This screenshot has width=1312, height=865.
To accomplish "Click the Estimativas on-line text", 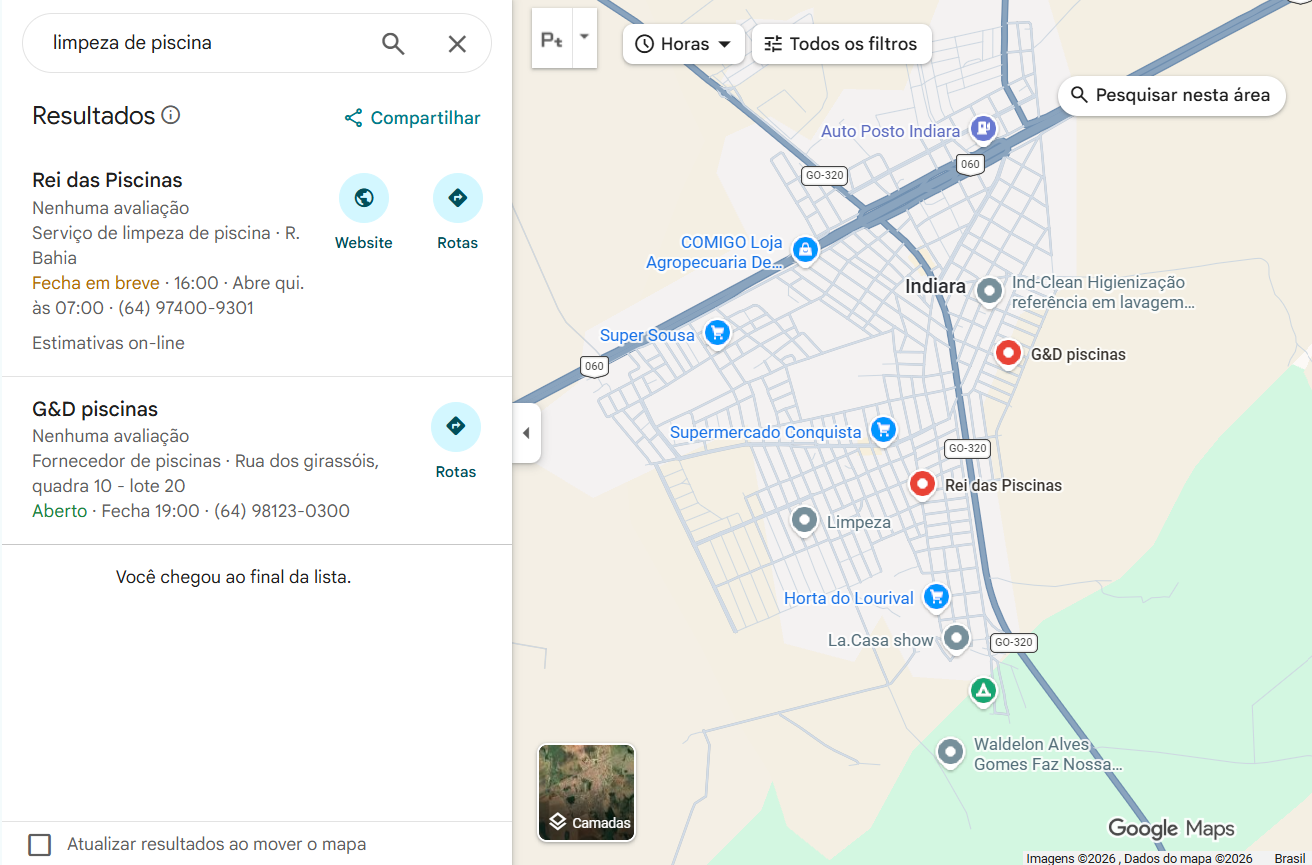I will pyautogui.click(x=108, y=343).
